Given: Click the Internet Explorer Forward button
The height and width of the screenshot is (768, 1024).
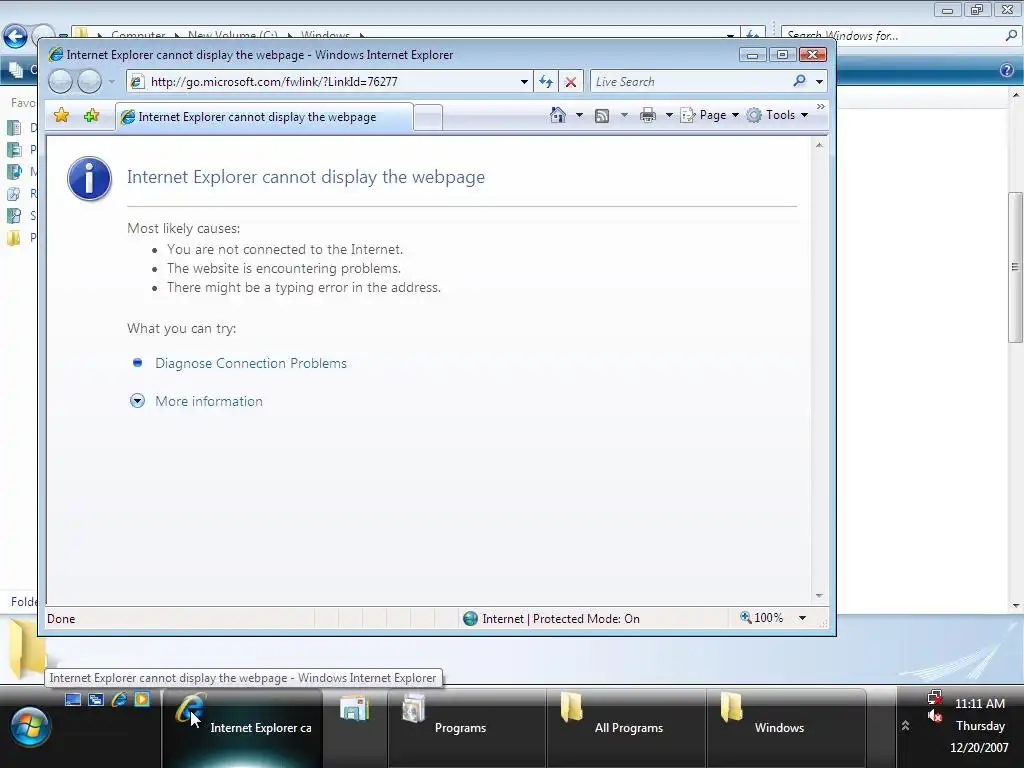Looking at the screenshot, I should (89, 82).
